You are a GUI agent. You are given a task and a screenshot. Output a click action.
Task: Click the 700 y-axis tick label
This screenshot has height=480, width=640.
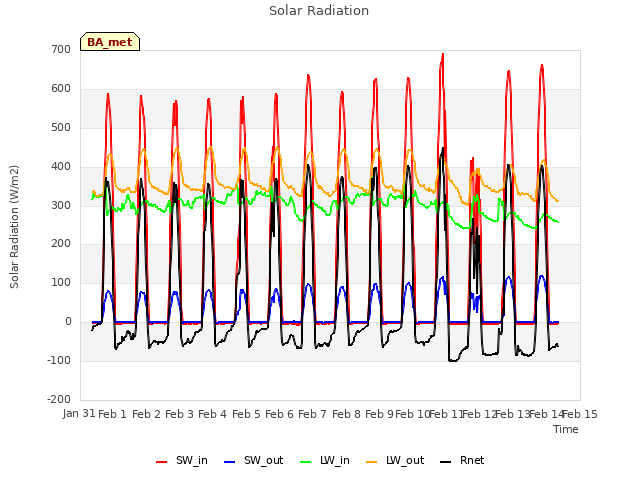[61, 49]
